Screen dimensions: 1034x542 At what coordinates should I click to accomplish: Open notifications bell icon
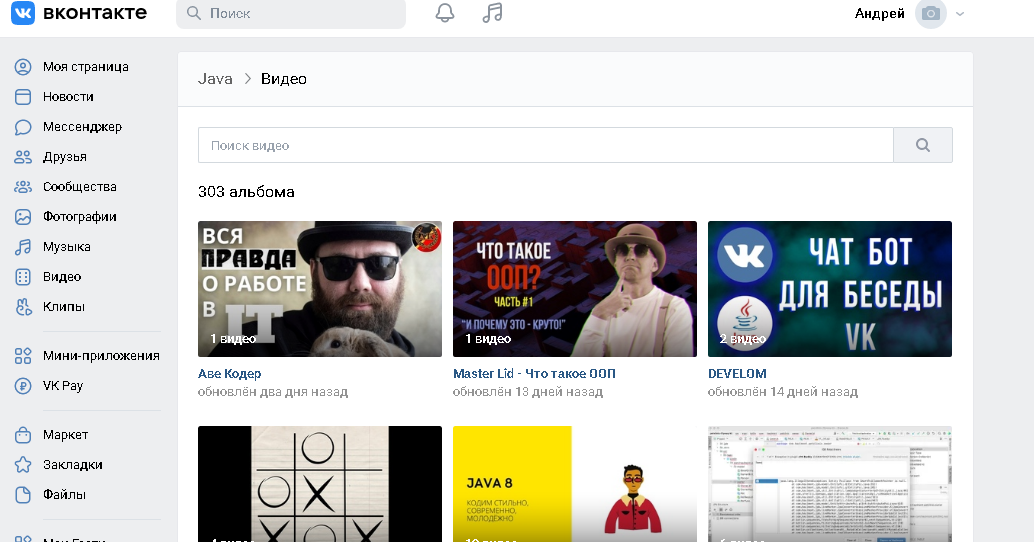[445, 13]
